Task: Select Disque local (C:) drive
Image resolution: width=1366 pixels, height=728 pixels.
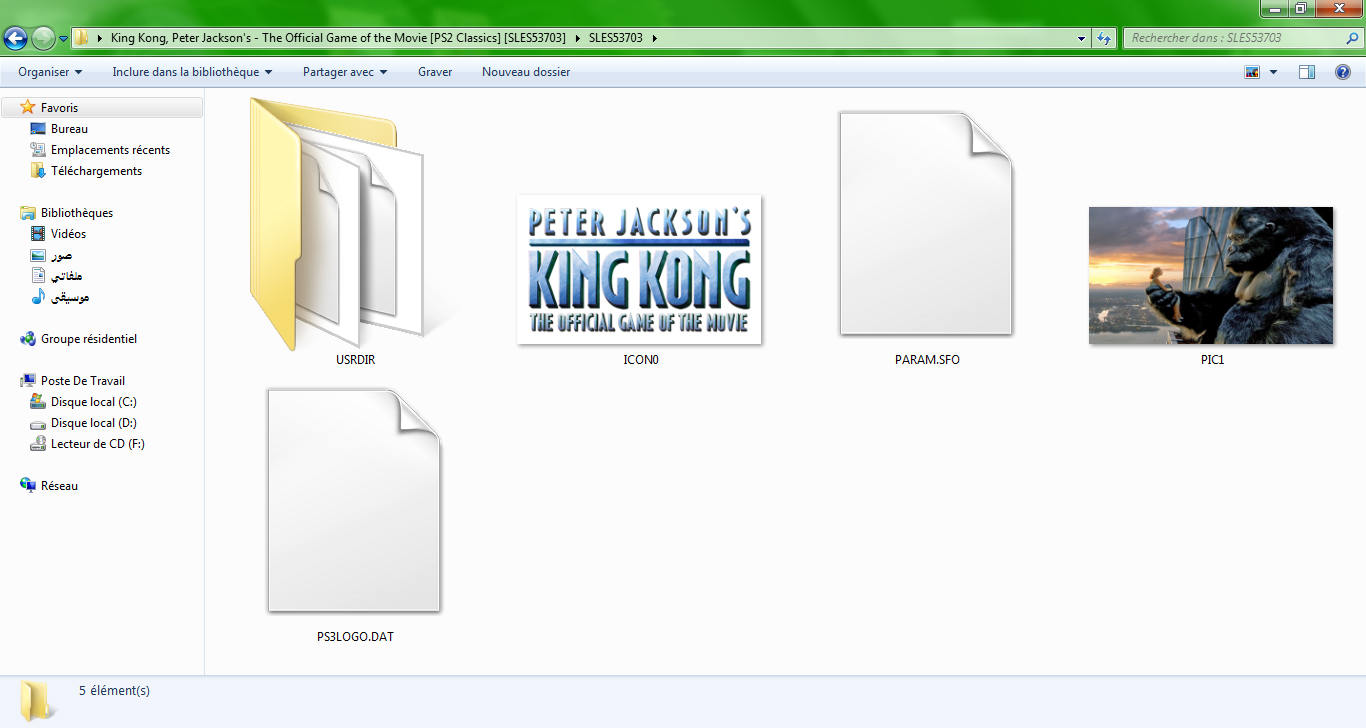Action: tap(93, 402)
